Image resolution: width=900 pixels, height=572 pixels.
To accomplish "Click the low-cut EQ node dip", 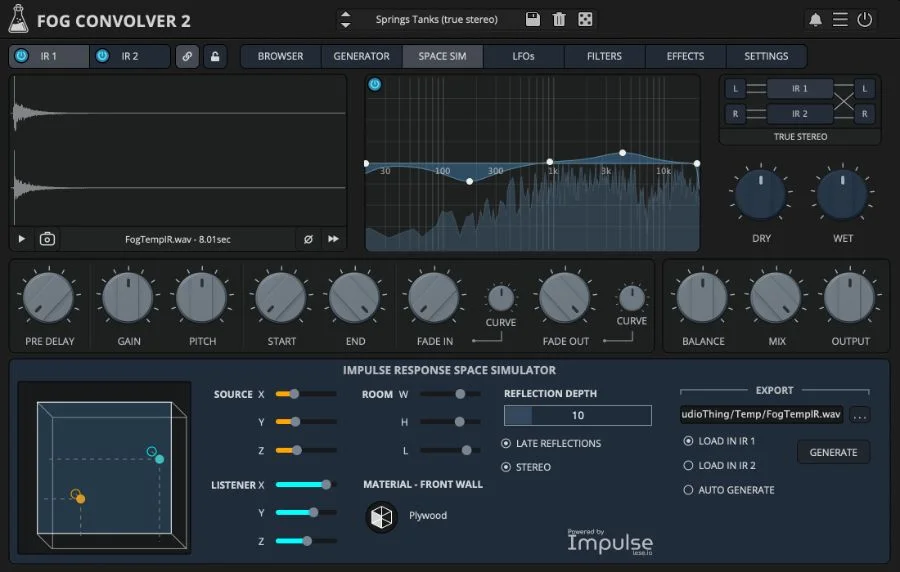I will [470, 181].
